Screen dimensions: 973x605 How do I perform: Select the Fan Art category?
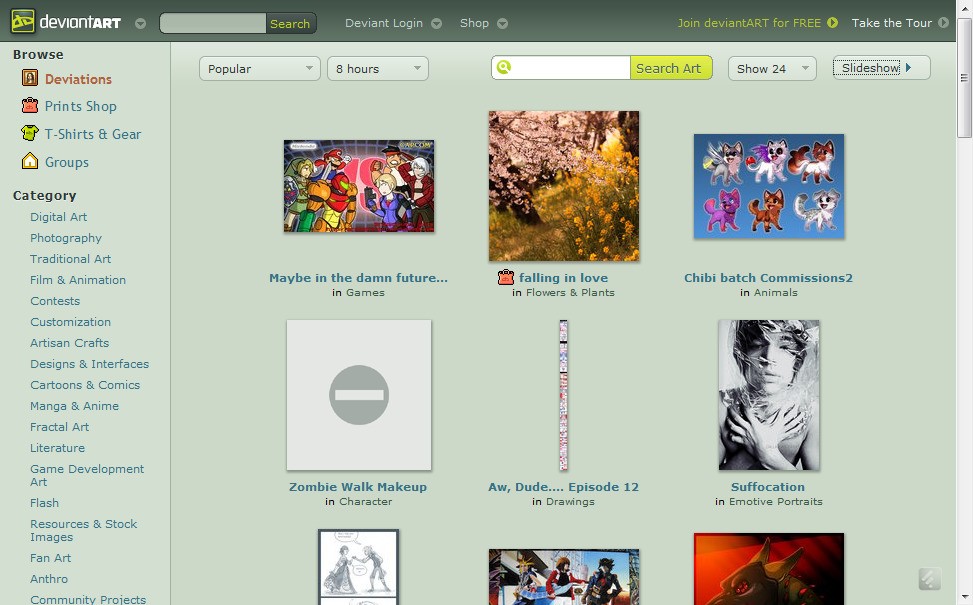coord(51,558)
